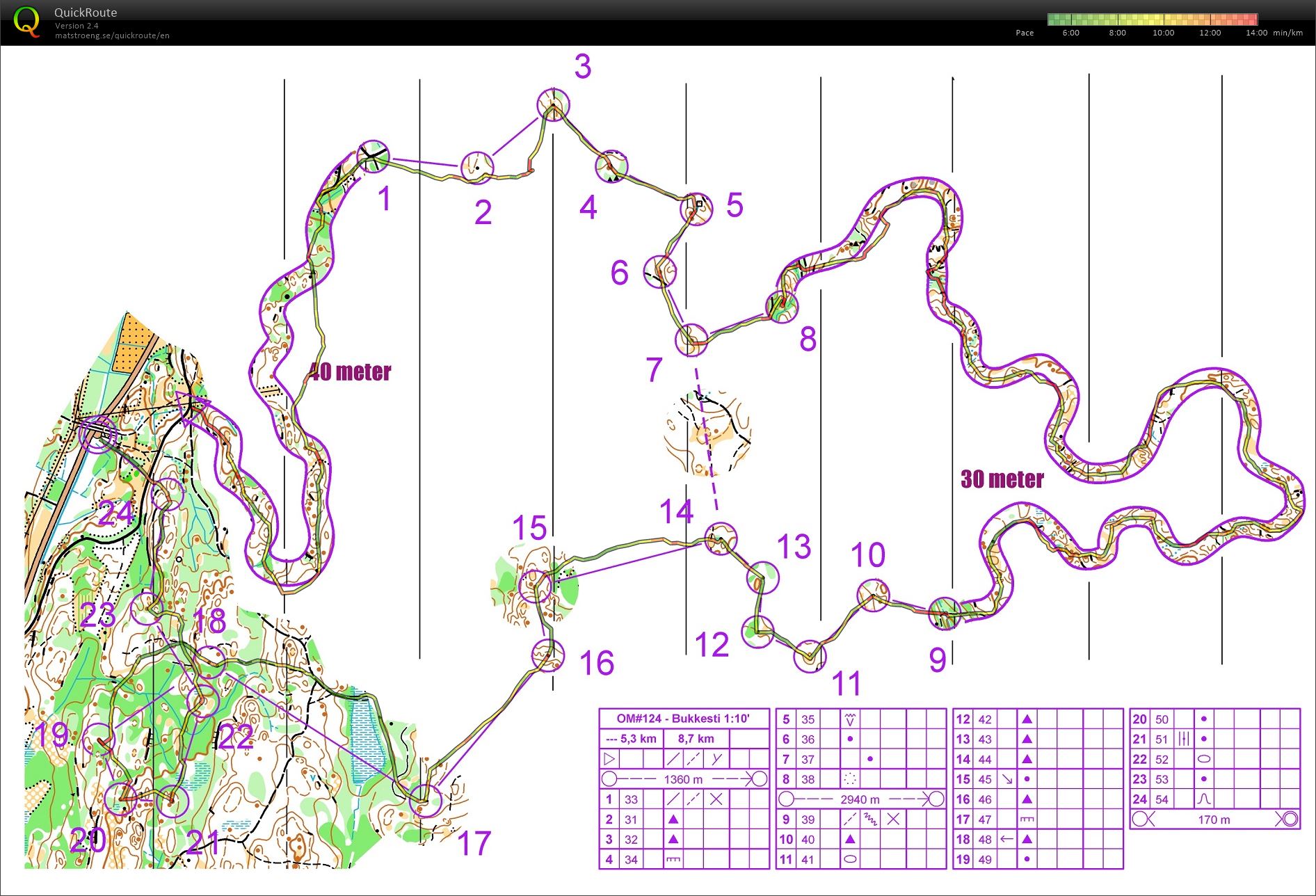Click control circle 9 on the course
The width and height of the screenshot is (1316, 896).
945,614
